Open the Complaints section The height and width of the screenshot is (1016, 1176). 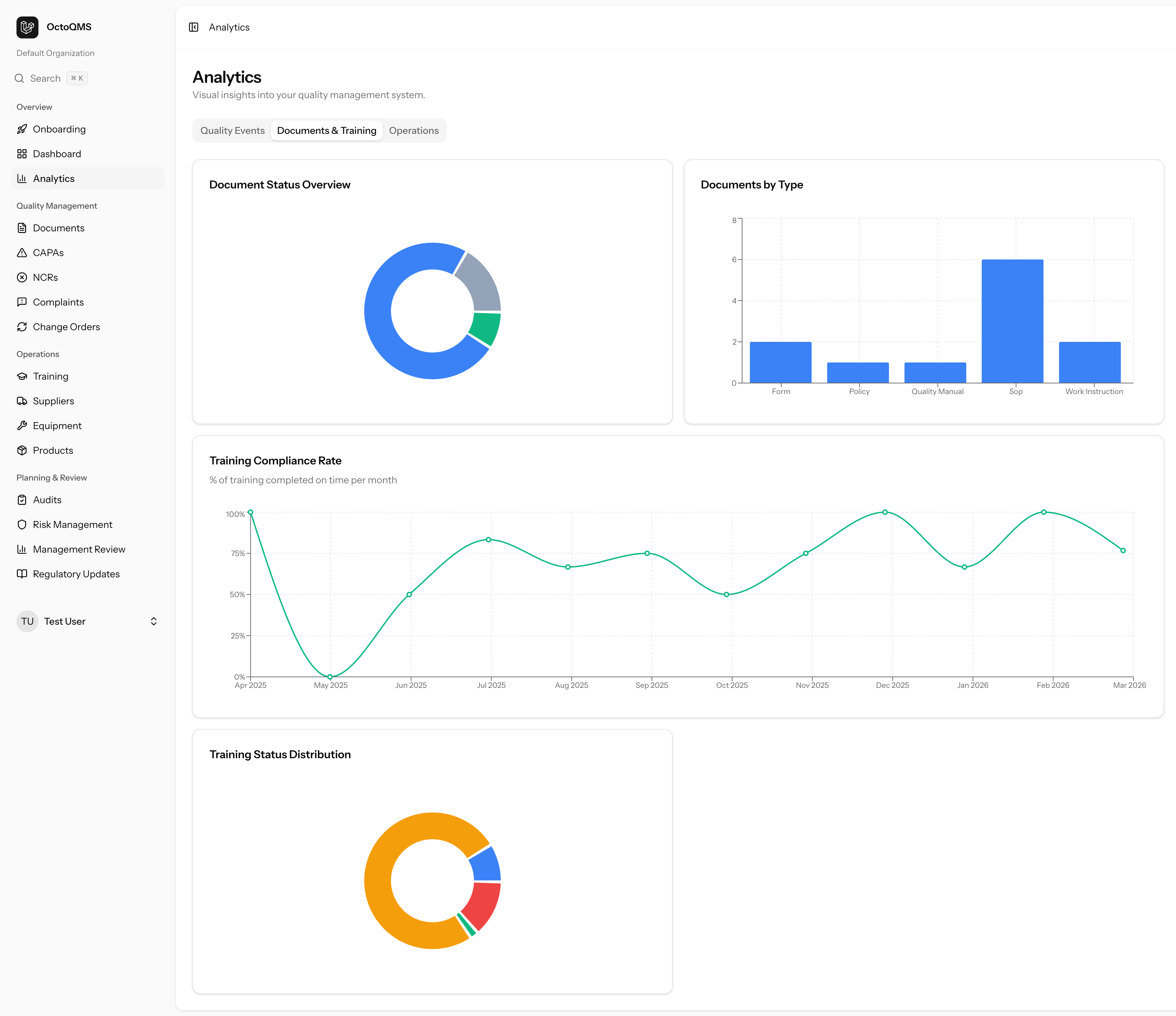tap(88, 302)
